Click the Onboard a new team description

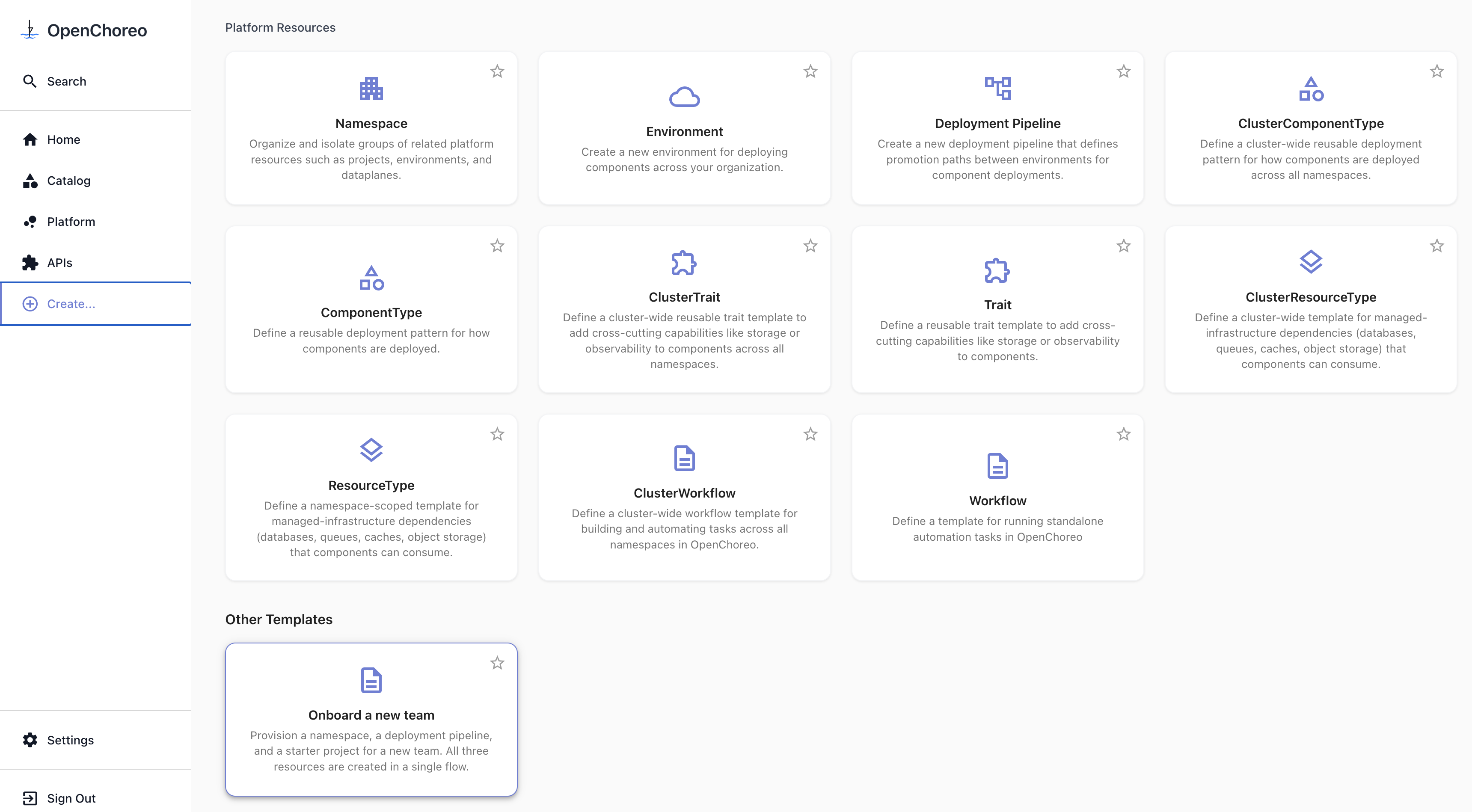pyautogui.click(x=371, y=751)
